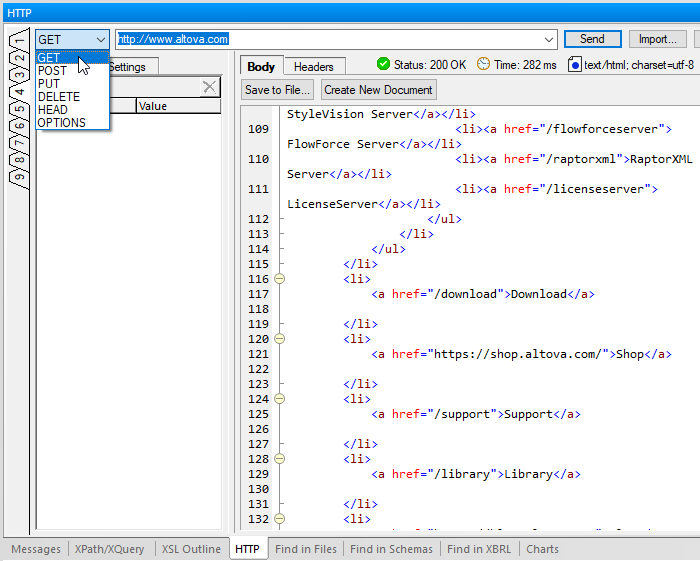Click Create New Document button

point(378,90)
